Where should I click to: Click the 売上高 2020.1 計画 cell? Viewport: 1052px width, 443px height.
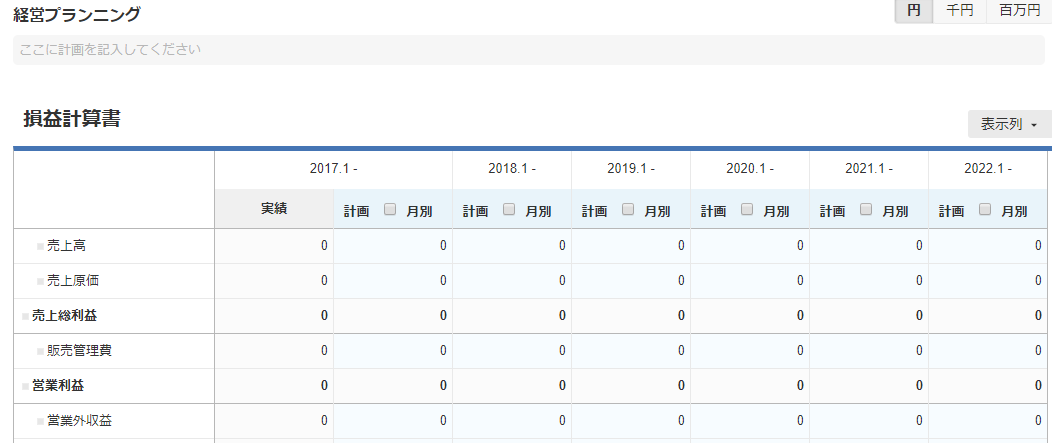(x=750, y=246)
